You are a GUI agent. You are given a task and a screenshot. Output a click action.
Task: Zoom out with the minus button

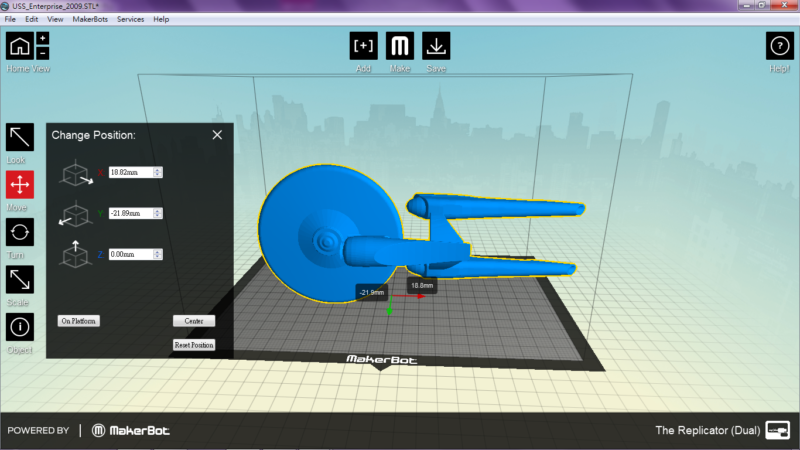pyautogui.click(x=43, y=53)
